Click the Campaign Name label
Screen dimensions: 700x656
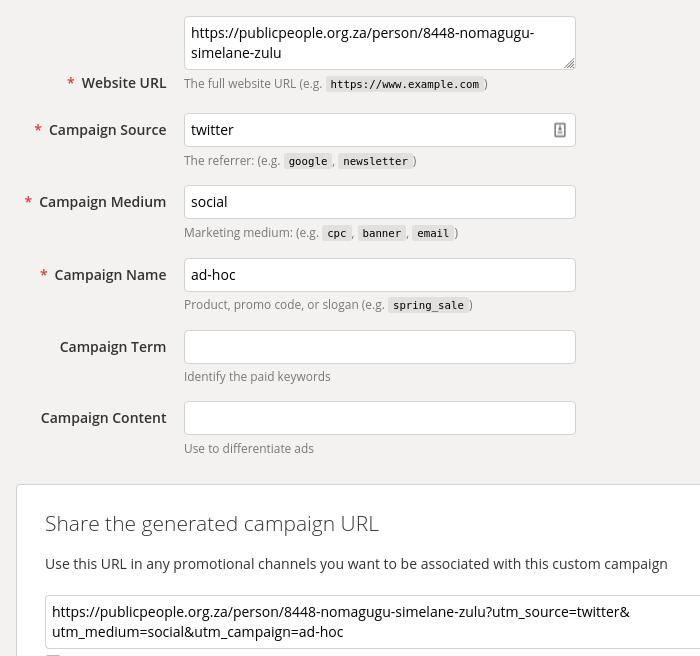(110, 275)
